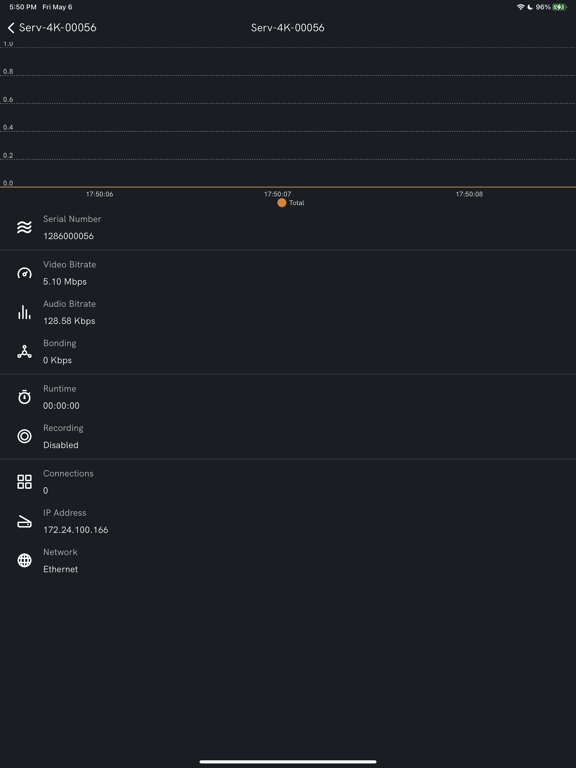Viewport: 576px width, 768px height.
Task: Click the Runtime stopwatch icon
Action: click(24, 397)
